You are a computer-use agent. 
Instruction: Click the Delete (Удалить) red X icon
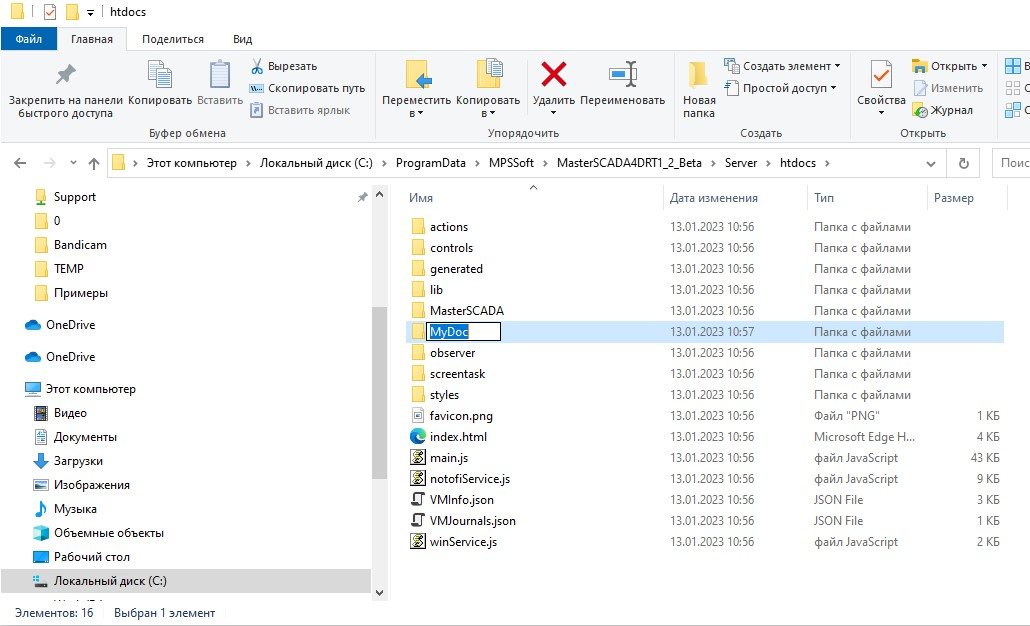pos(553,75)
